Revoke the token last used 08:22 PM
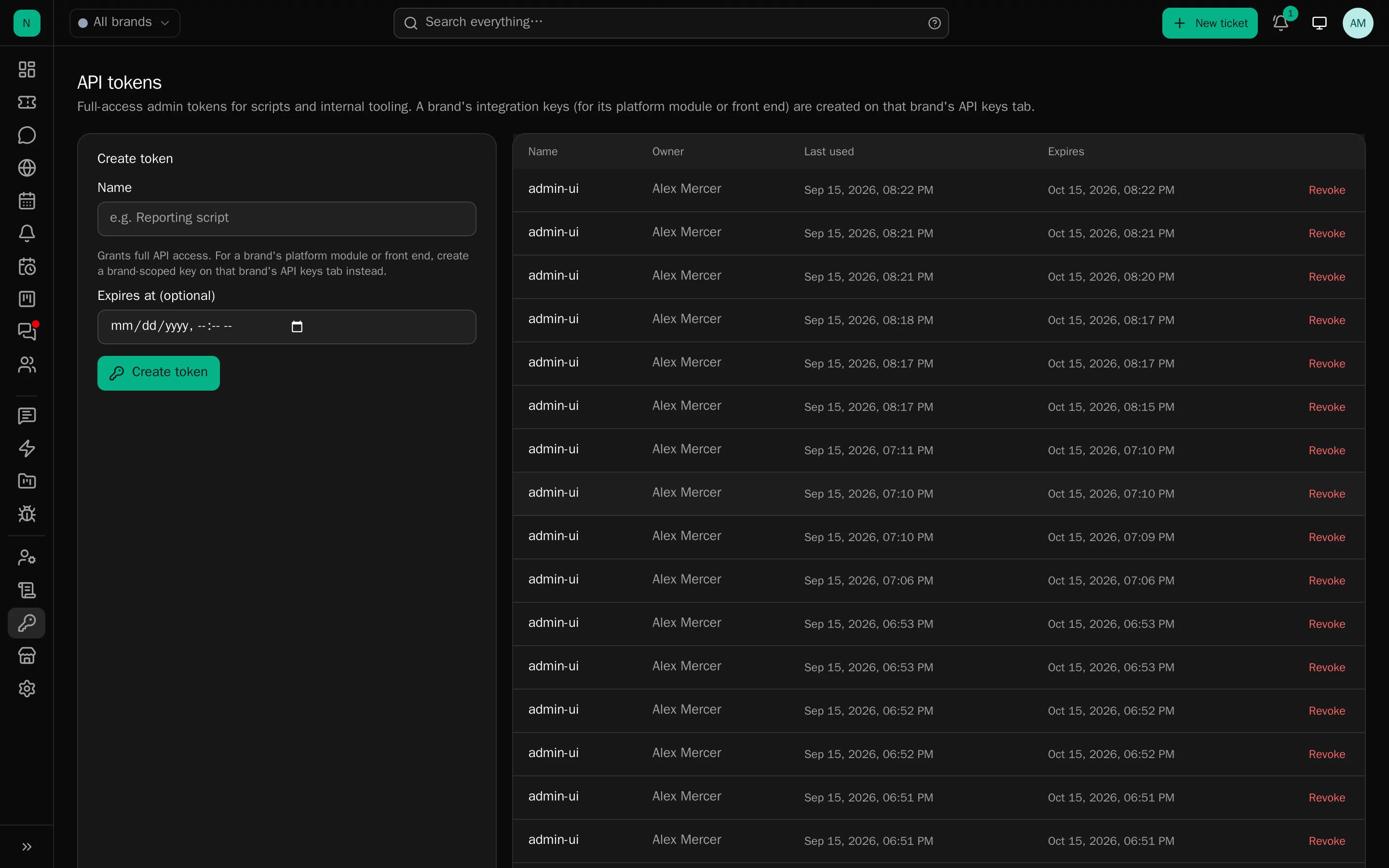 (1326, 190)
